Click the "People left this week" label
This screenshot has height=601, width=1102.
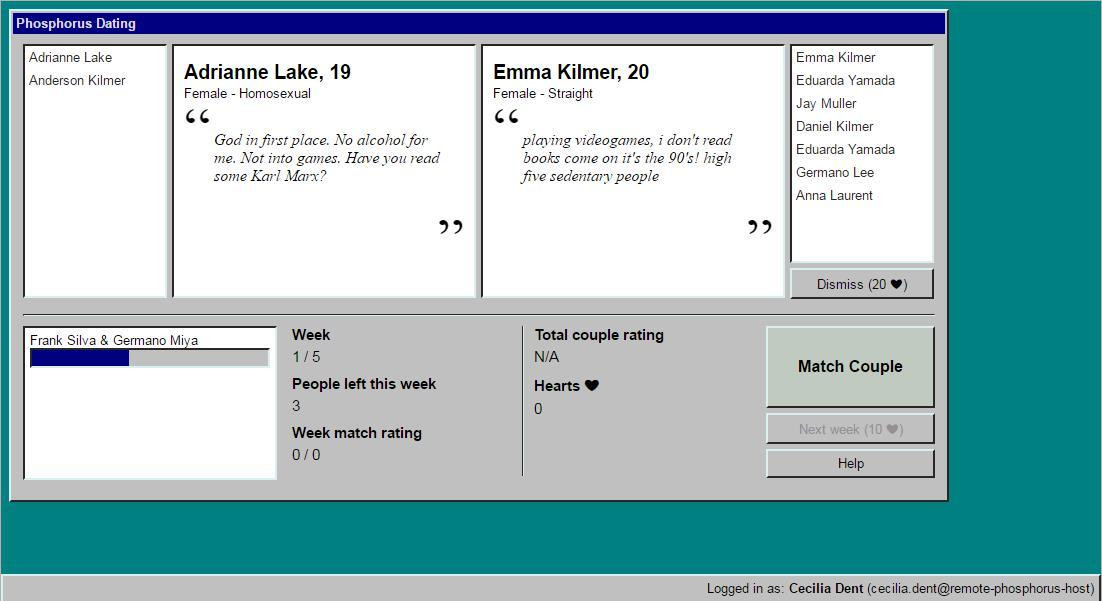tap(364, 384)
